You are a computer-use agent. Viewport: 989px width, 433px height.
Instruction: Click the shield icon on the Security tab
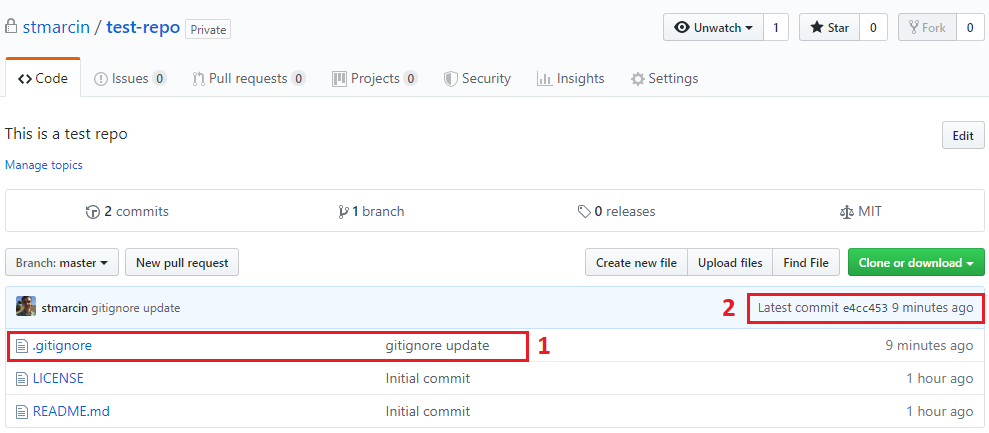coord(450,80)
